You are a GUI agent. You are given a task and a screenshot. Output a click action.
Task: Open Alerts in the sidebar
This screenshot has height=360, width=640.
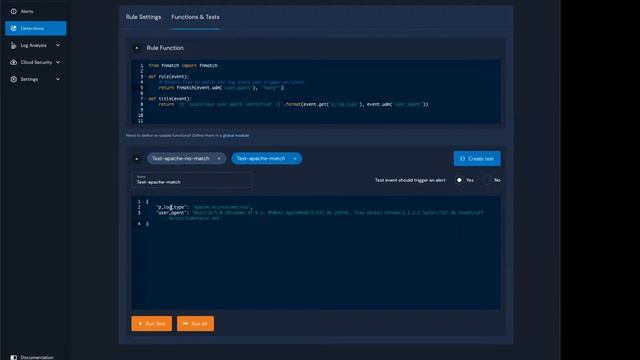click(x=27, y=11)
